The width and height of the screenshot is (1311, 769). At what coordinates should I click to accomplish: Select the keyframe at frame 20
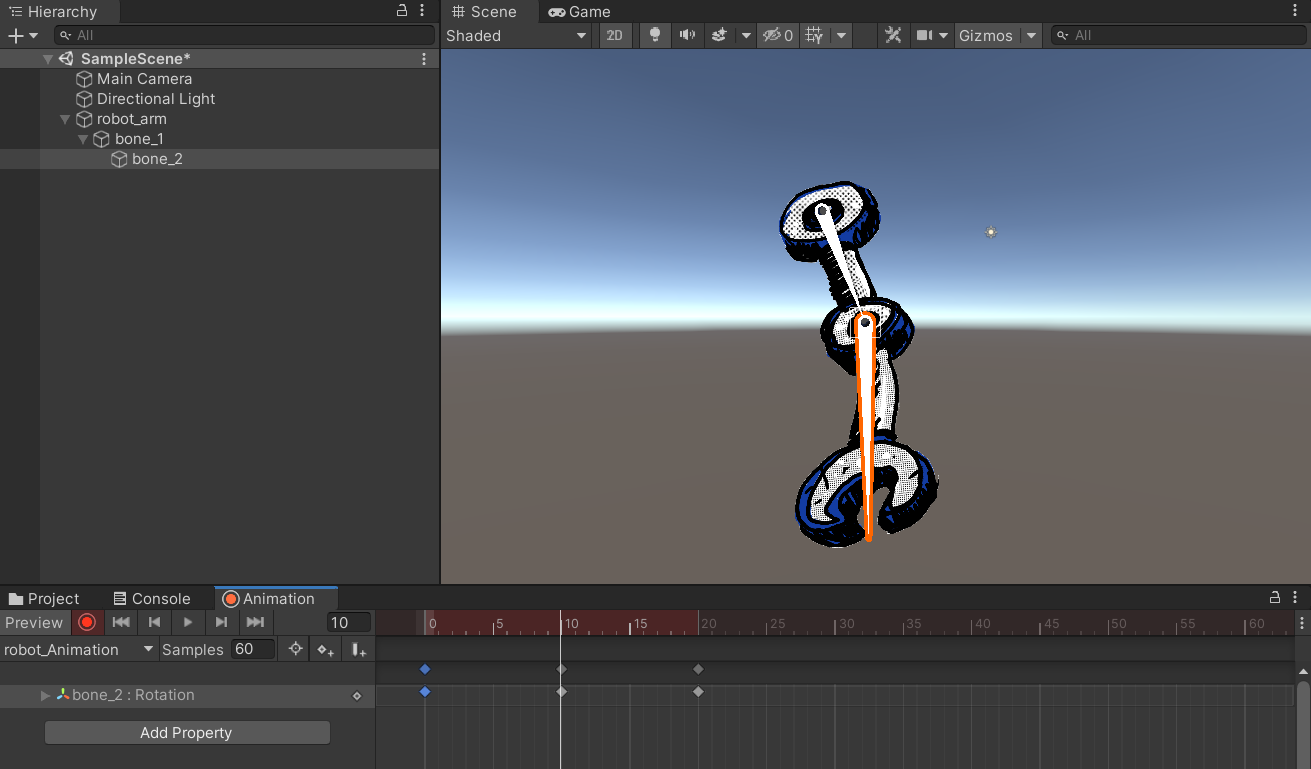(x=698, y=692)
